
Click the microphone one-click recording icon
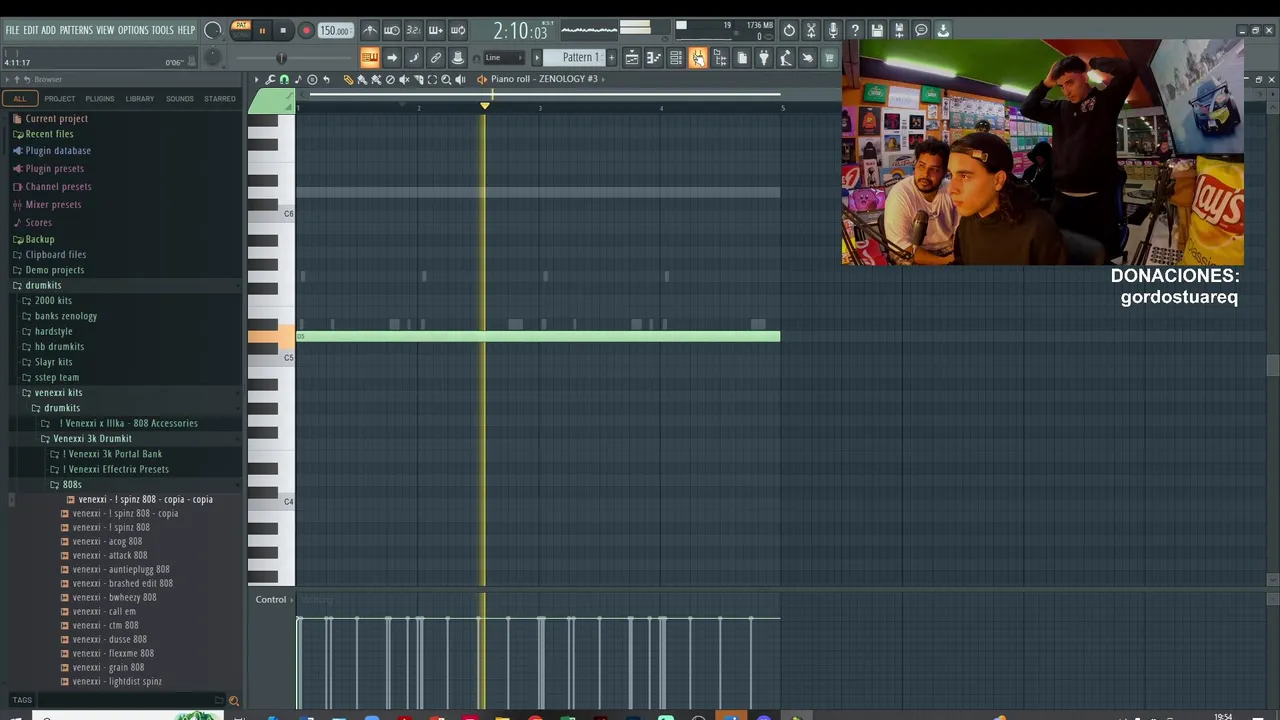click(x=833, y=31)
